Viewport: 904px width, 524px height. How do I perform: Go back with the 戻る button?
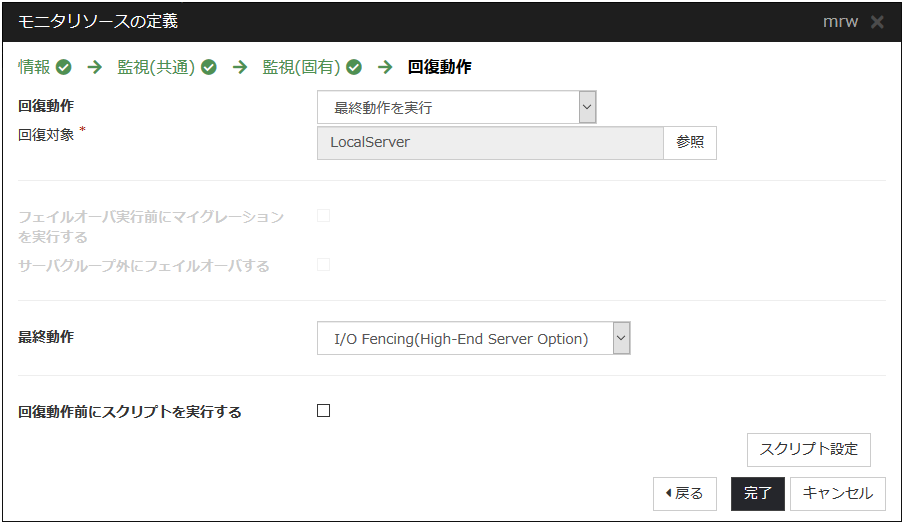point(684,493)
